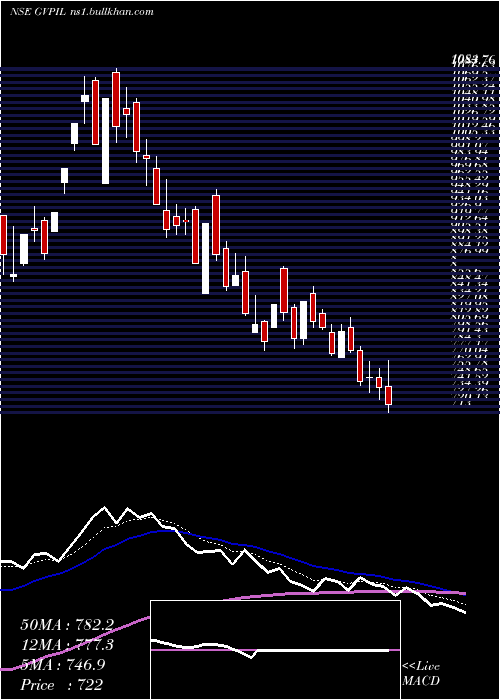Select the 12MA : 777.3 legend label

[67, 645]
